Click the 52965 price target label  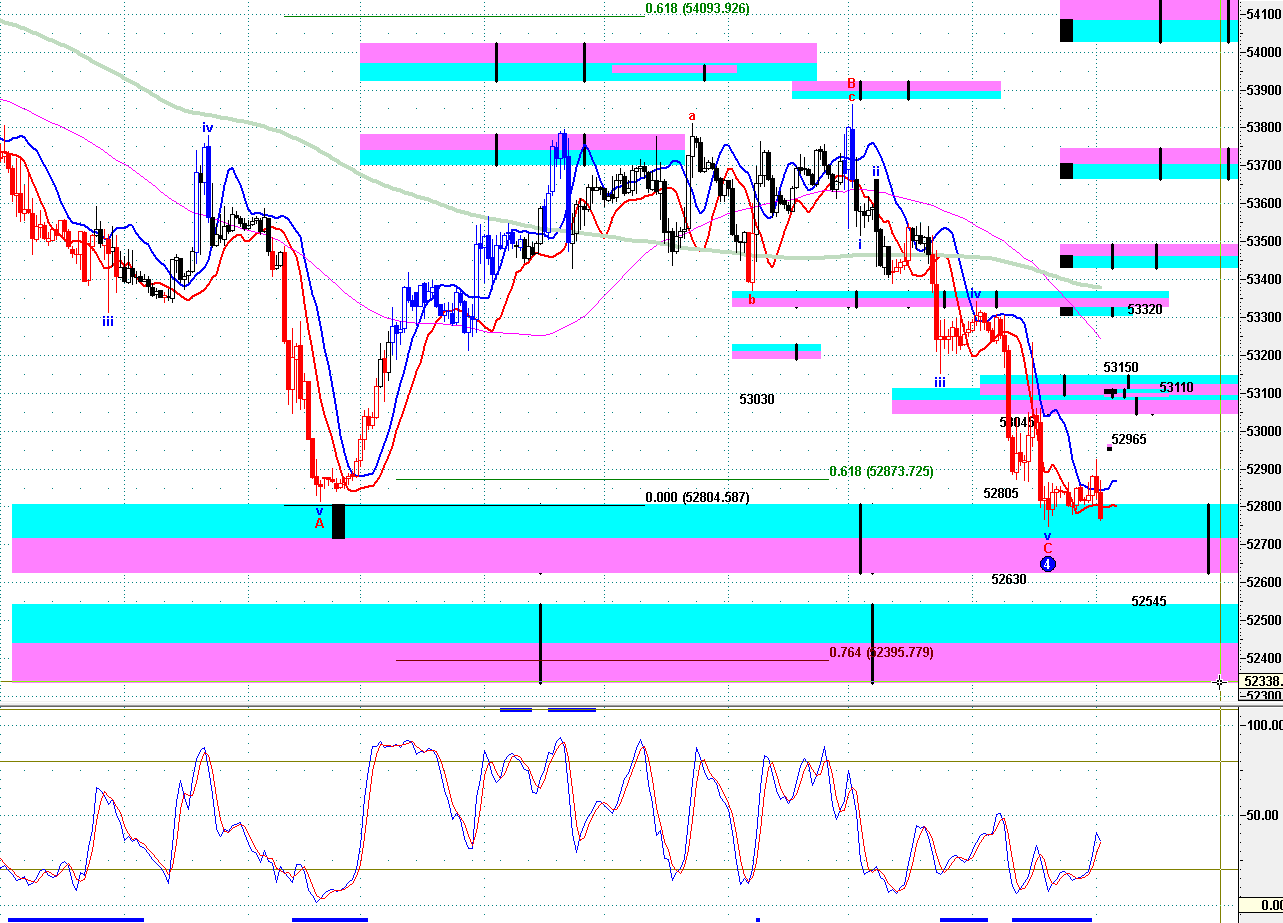pos(1129,439)
